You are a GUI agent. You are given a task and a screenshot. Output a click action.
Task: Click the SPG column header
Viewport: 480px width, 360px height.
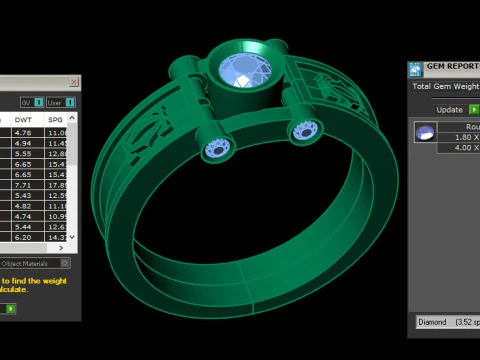(56, 120)
